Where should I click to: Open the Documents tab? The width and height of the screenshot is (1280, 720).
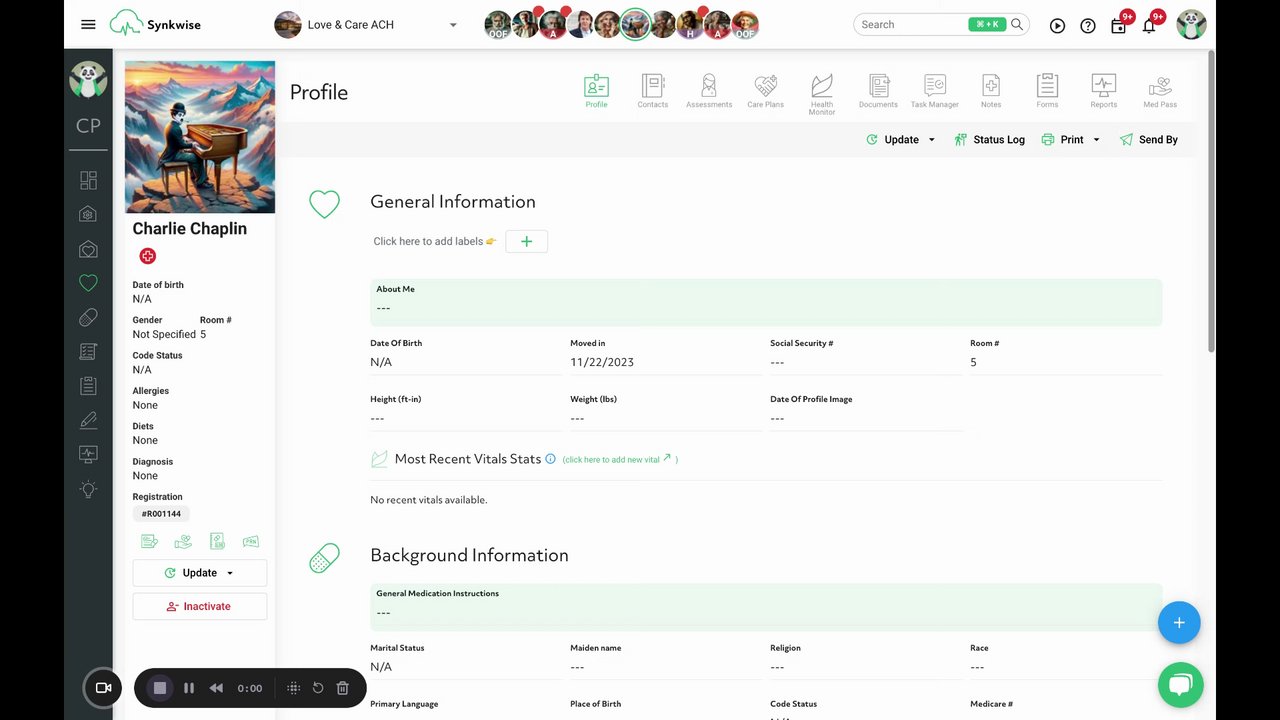click(878, 91)
